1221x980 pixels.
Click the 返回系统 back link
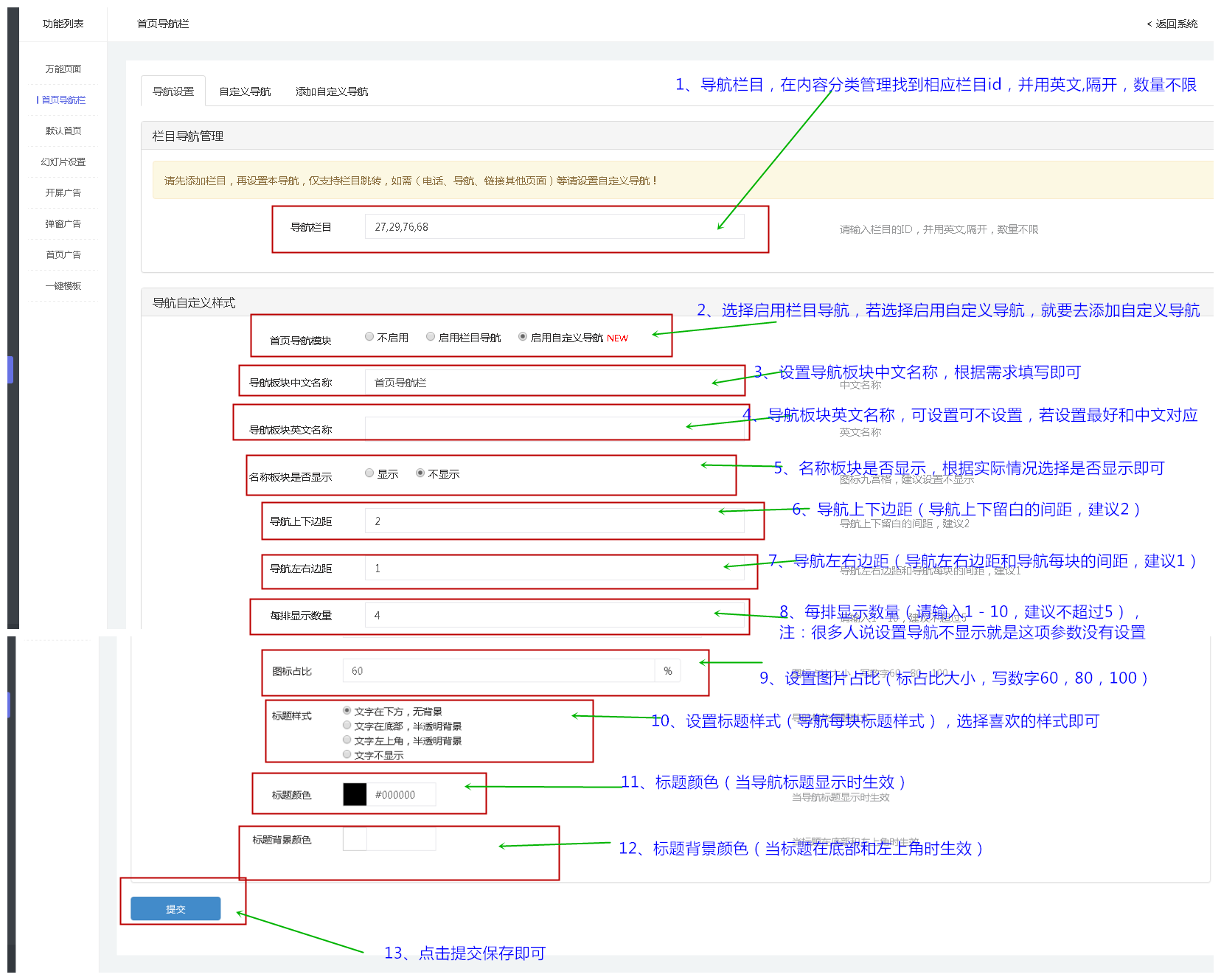(1172, 24)
